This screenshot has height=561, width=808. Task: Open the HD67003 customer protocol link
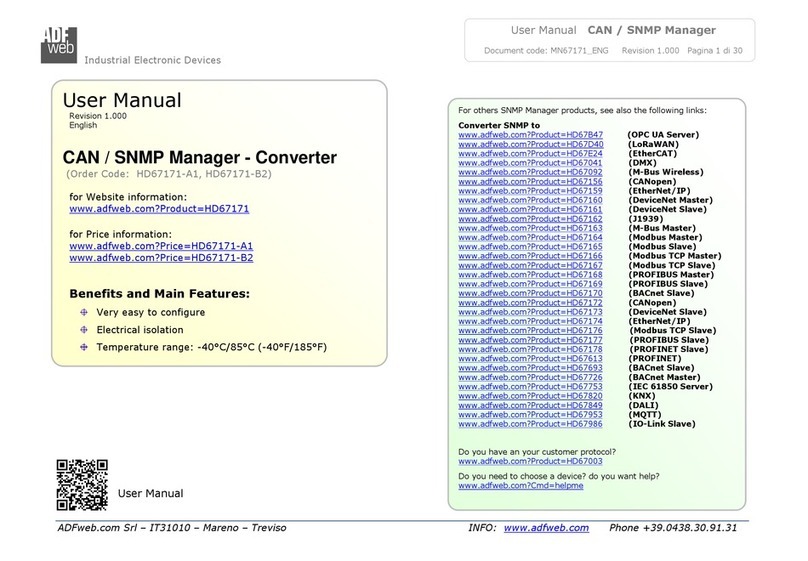(530, 461)
